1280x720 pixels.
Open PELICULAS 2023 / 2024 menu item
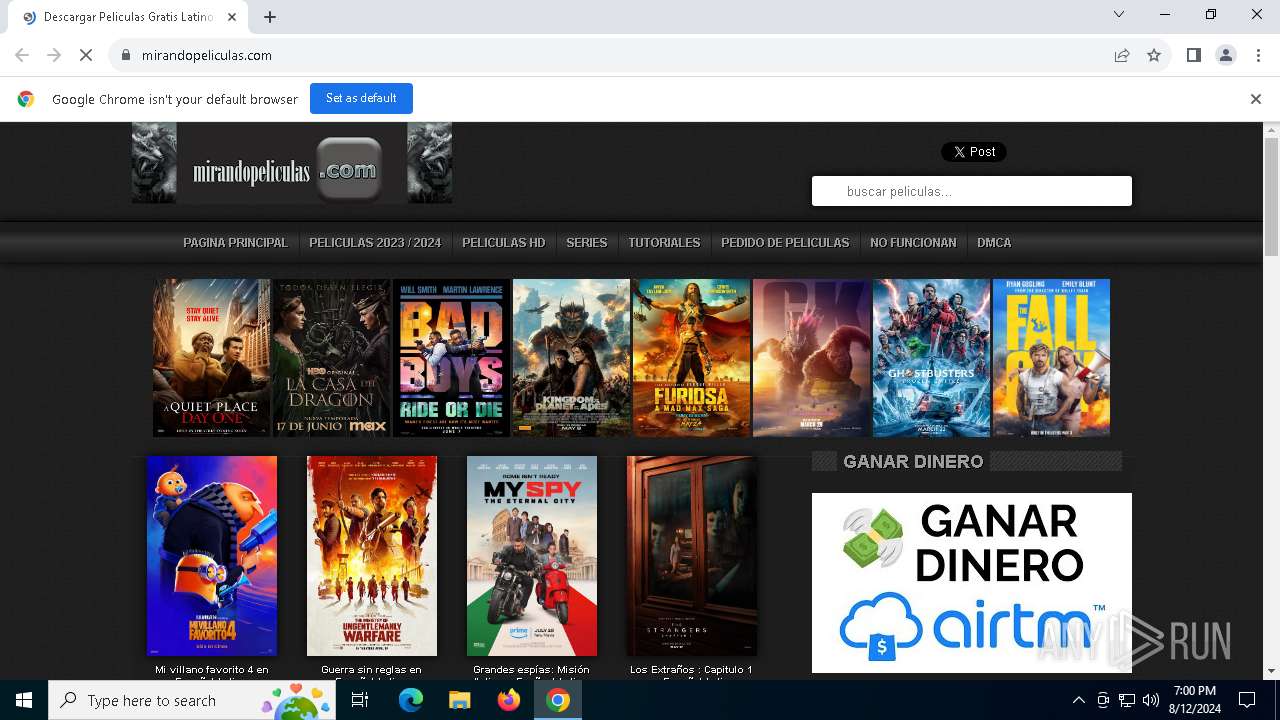point(375,243)
